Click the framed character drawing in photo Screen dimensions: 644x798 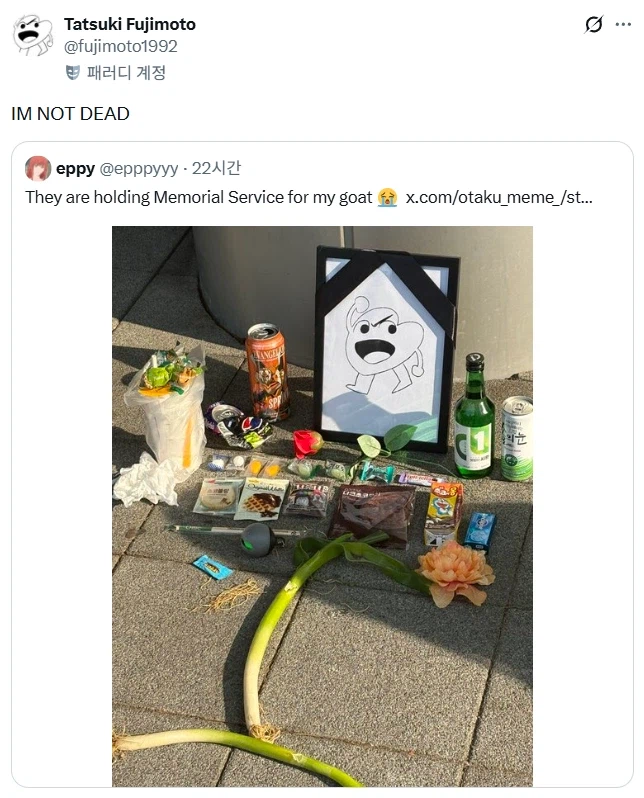[387, 350]
